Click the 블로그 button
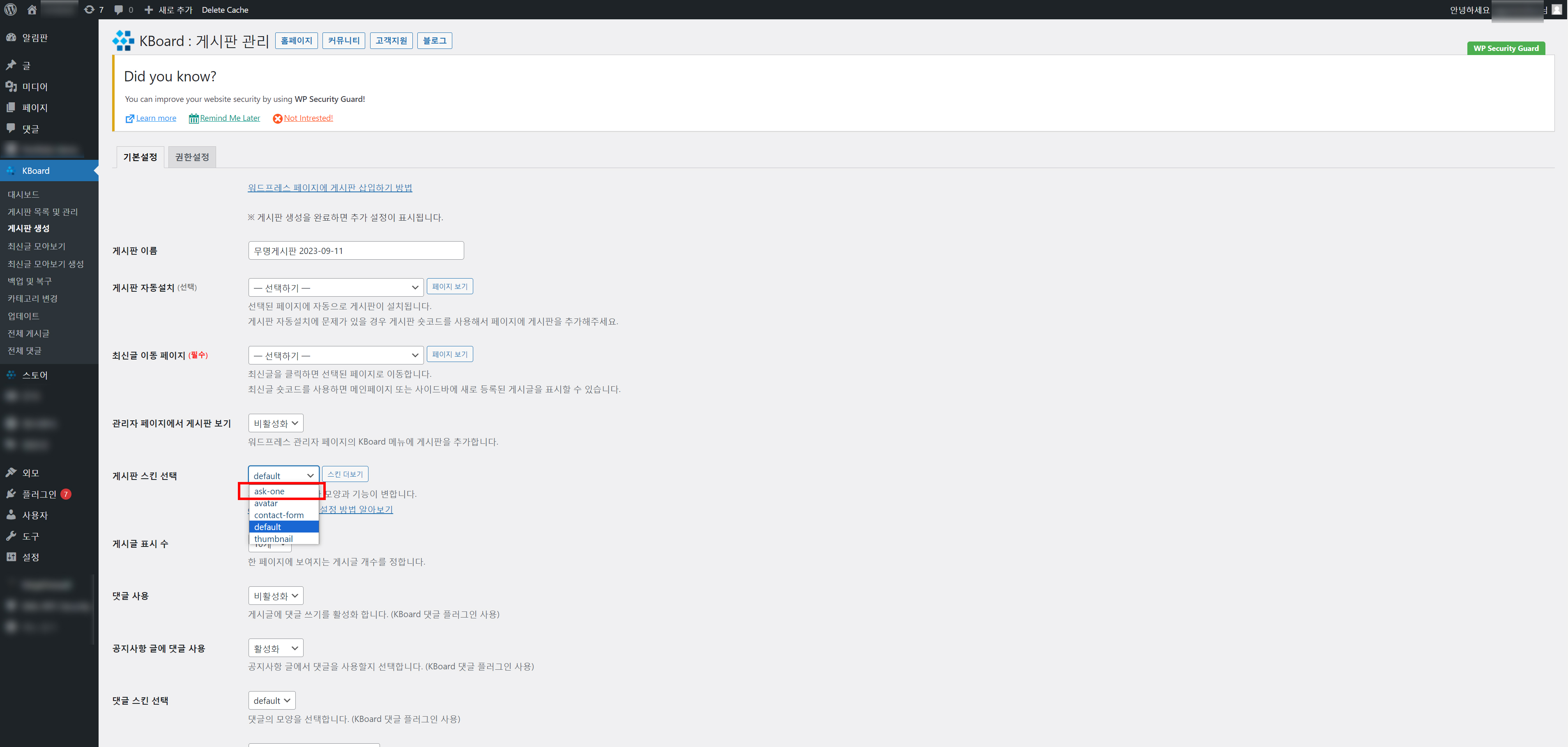 435,41
